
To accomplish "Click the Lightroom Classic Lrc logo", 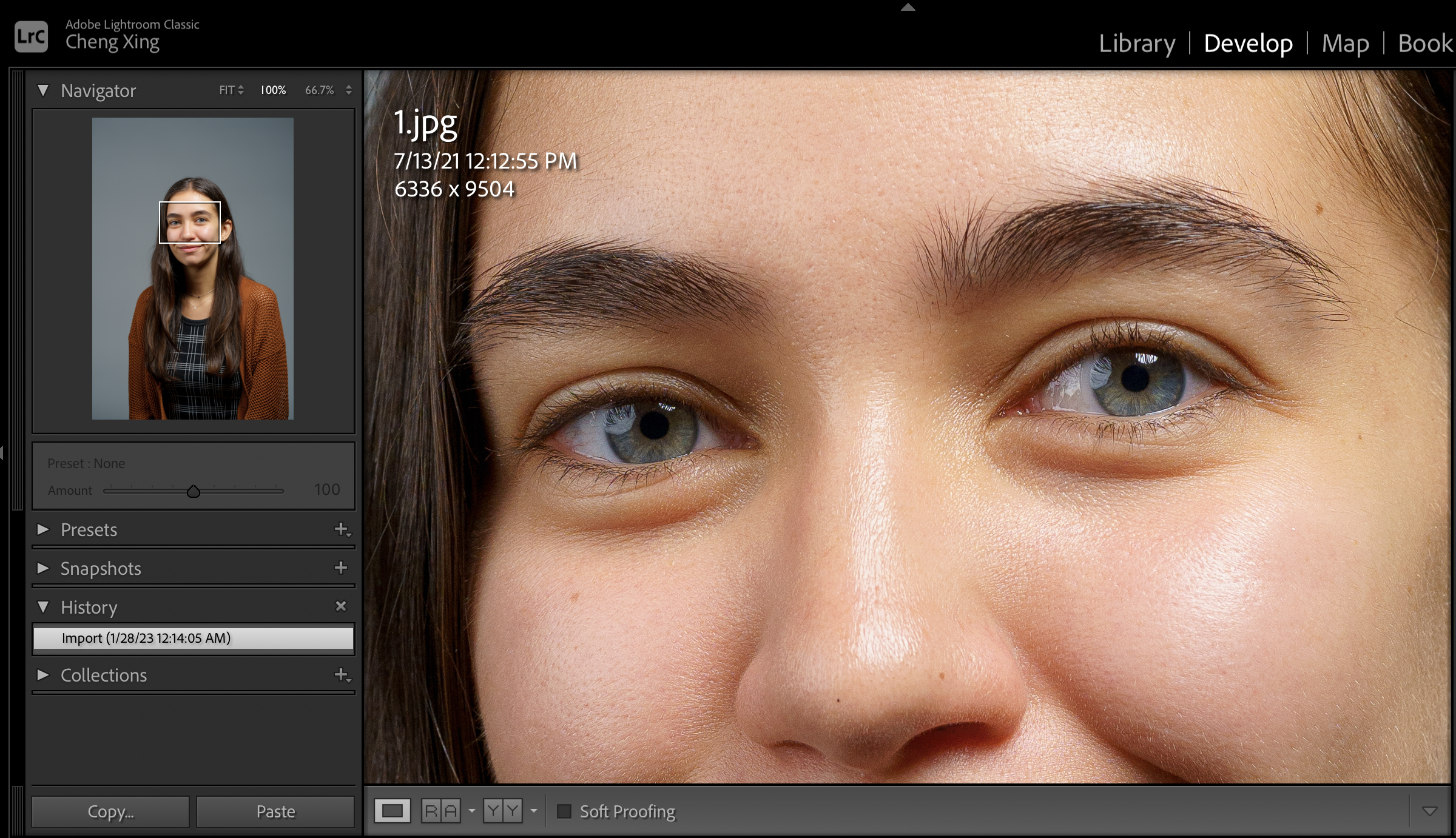I will click(31, 37).
